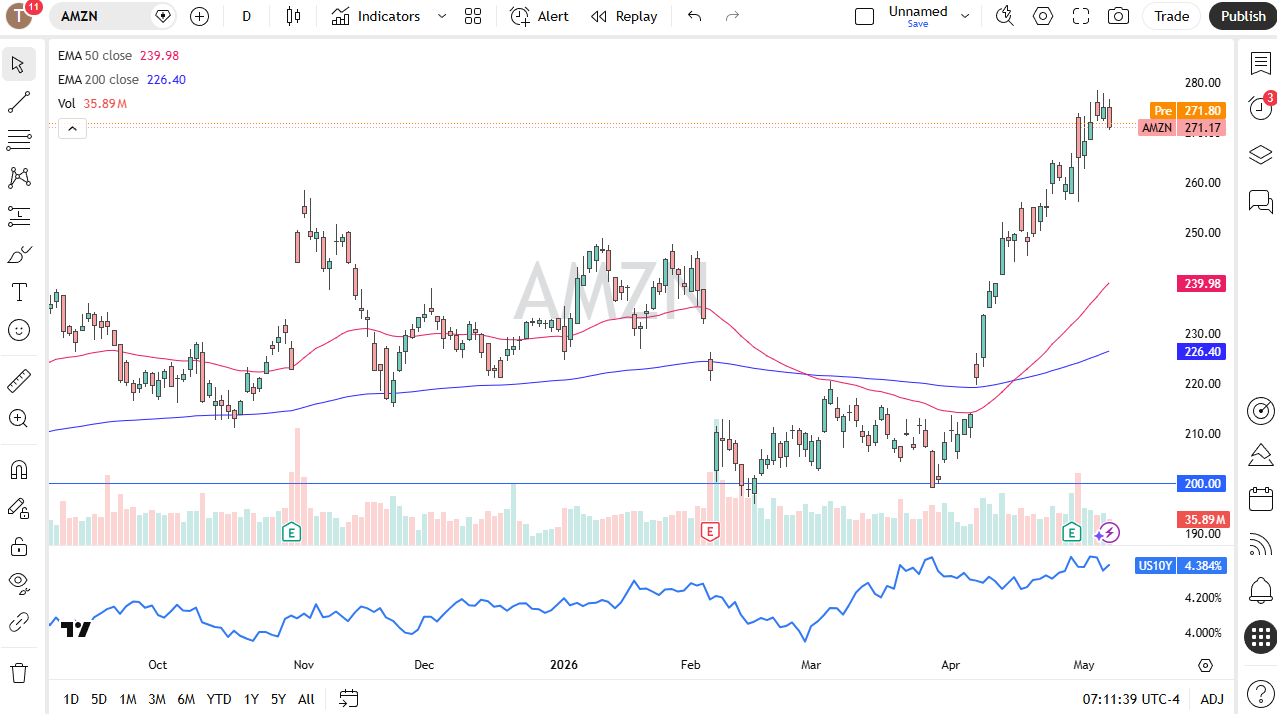Open alerts panel with clock icon
This screenshot has width=1277, height=714.
[1260, 109]
